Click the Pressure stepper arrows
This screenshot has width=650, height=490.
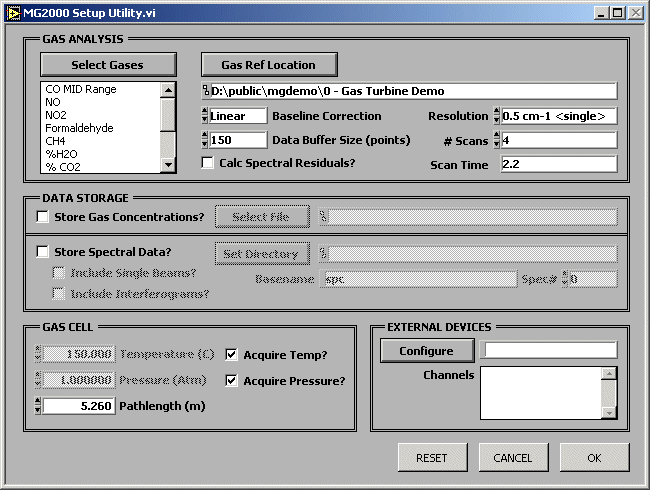(x=38, y=380)
